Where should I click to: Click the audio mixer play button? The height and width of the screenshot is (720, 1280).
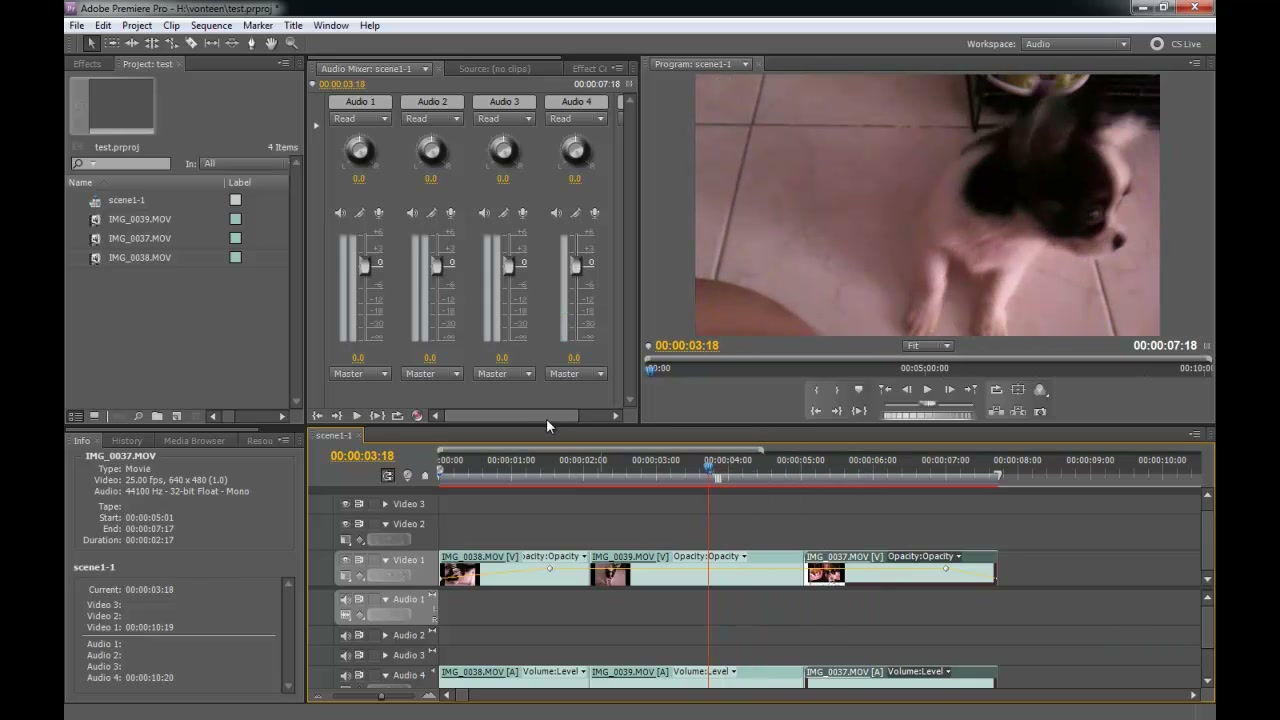357,416
